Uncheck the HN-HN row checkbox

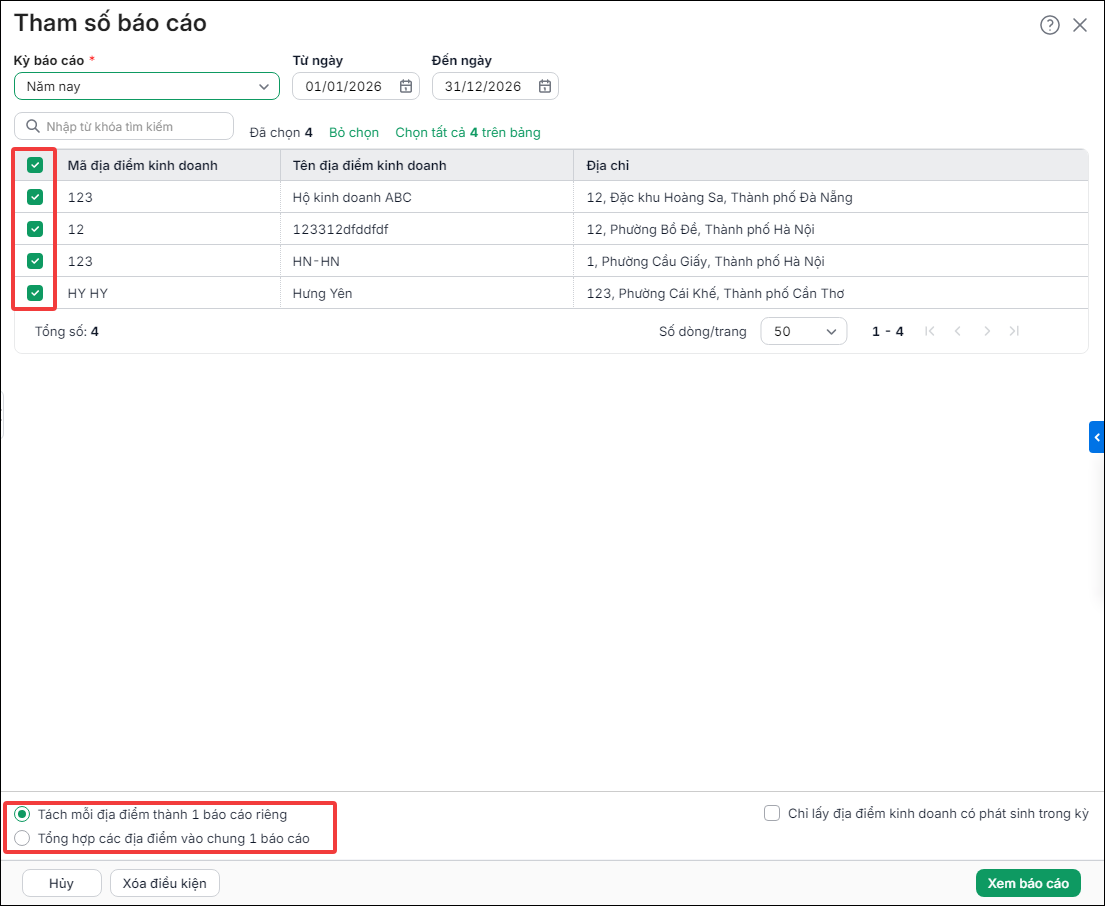35,261
